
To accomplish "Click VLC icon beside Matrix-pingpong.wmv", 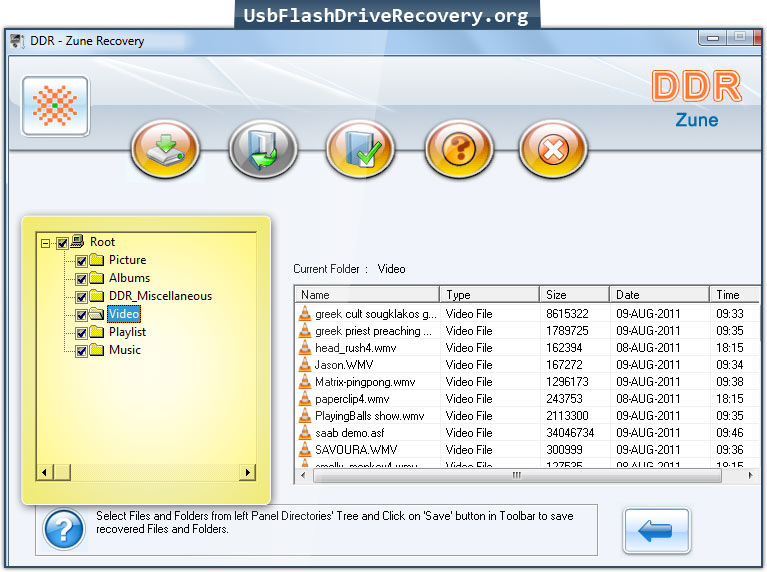I will tap(305, 382).
